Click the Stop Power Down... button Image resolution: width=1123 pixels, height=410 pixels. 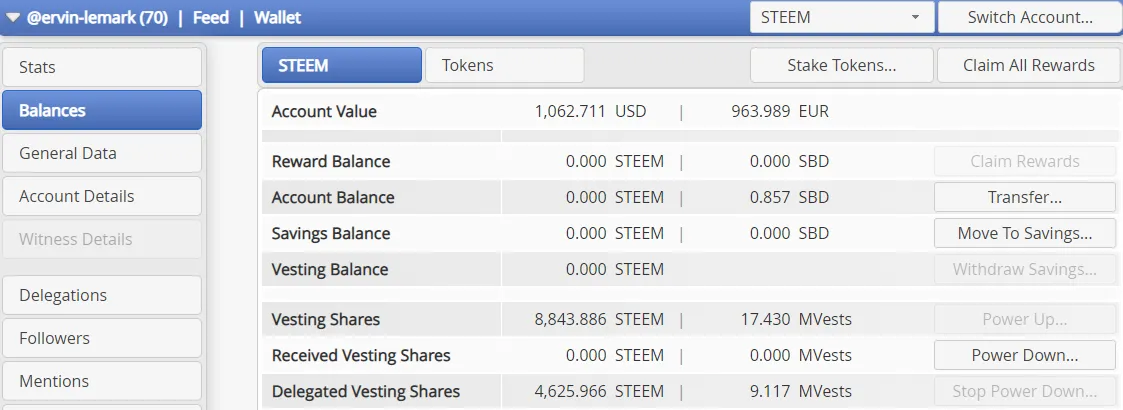1025,391
